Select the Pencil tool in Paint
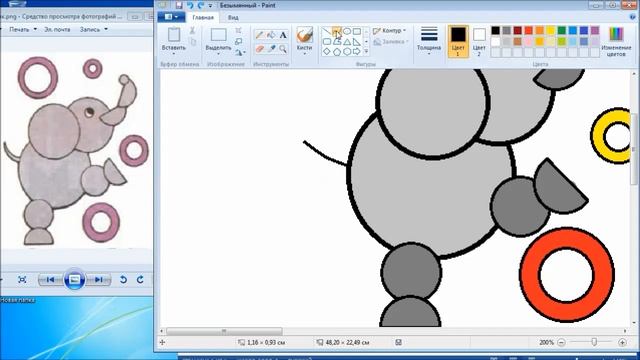The height and width of the screenshot is (360, 640). (x=260, y=35)
